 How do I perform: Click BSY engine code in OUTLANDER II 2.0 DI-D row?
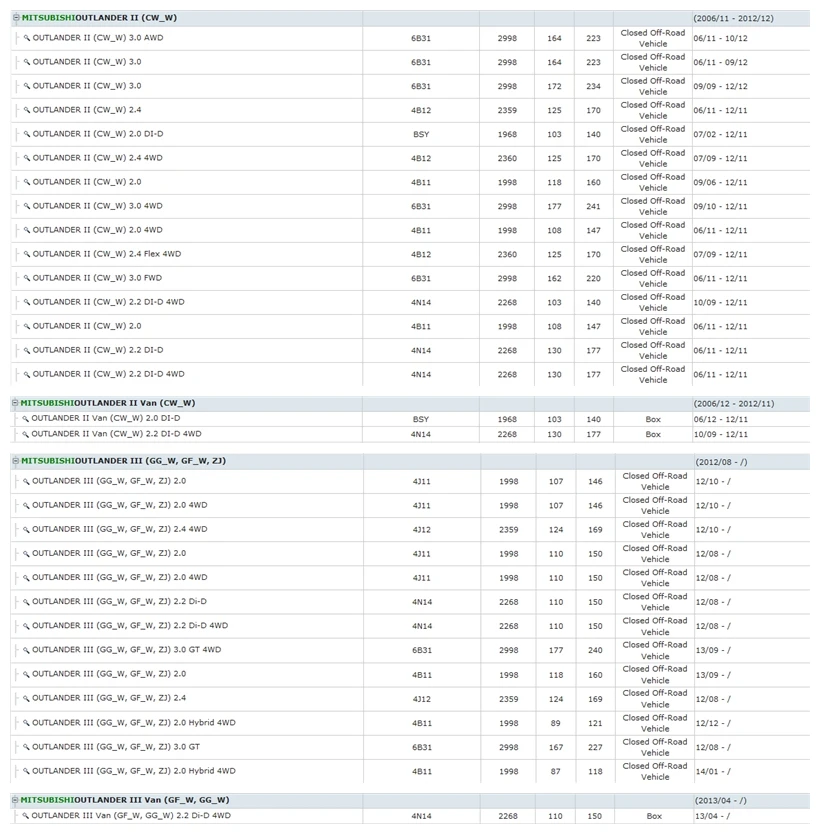click(x=421, y=135)
